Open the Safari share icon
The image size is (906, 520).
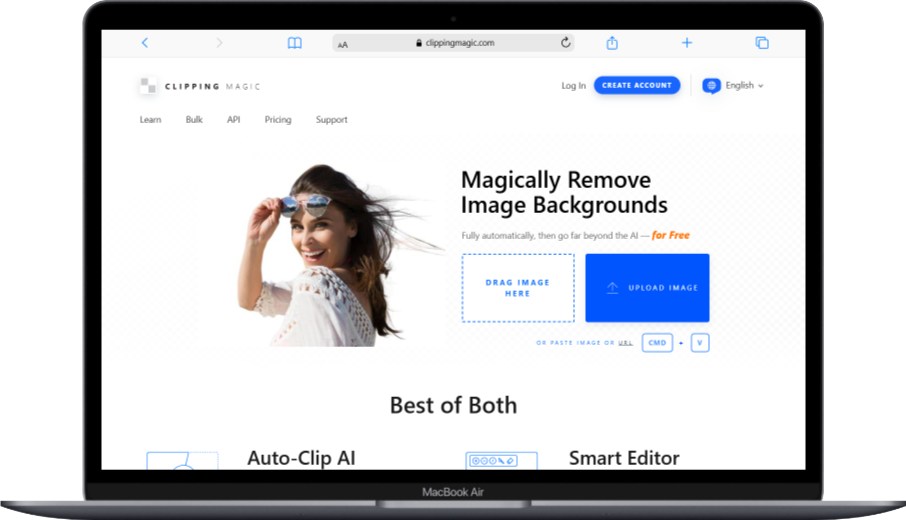click(612, 42)
